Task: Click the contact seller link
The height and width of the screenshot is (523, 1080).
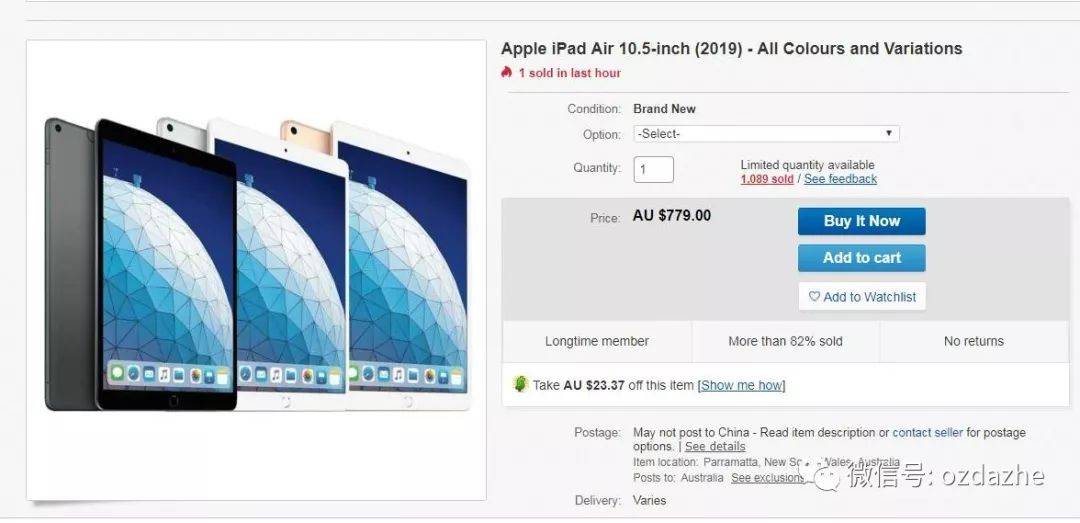Action: pyautogui.click(x=927, y=433)
